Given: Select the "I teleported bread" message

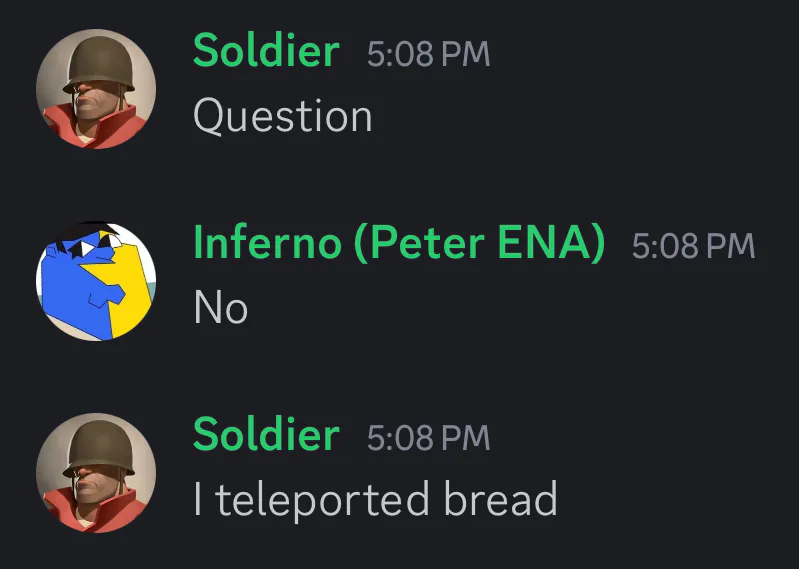Looking at the screenshot, I should point(376,500).
